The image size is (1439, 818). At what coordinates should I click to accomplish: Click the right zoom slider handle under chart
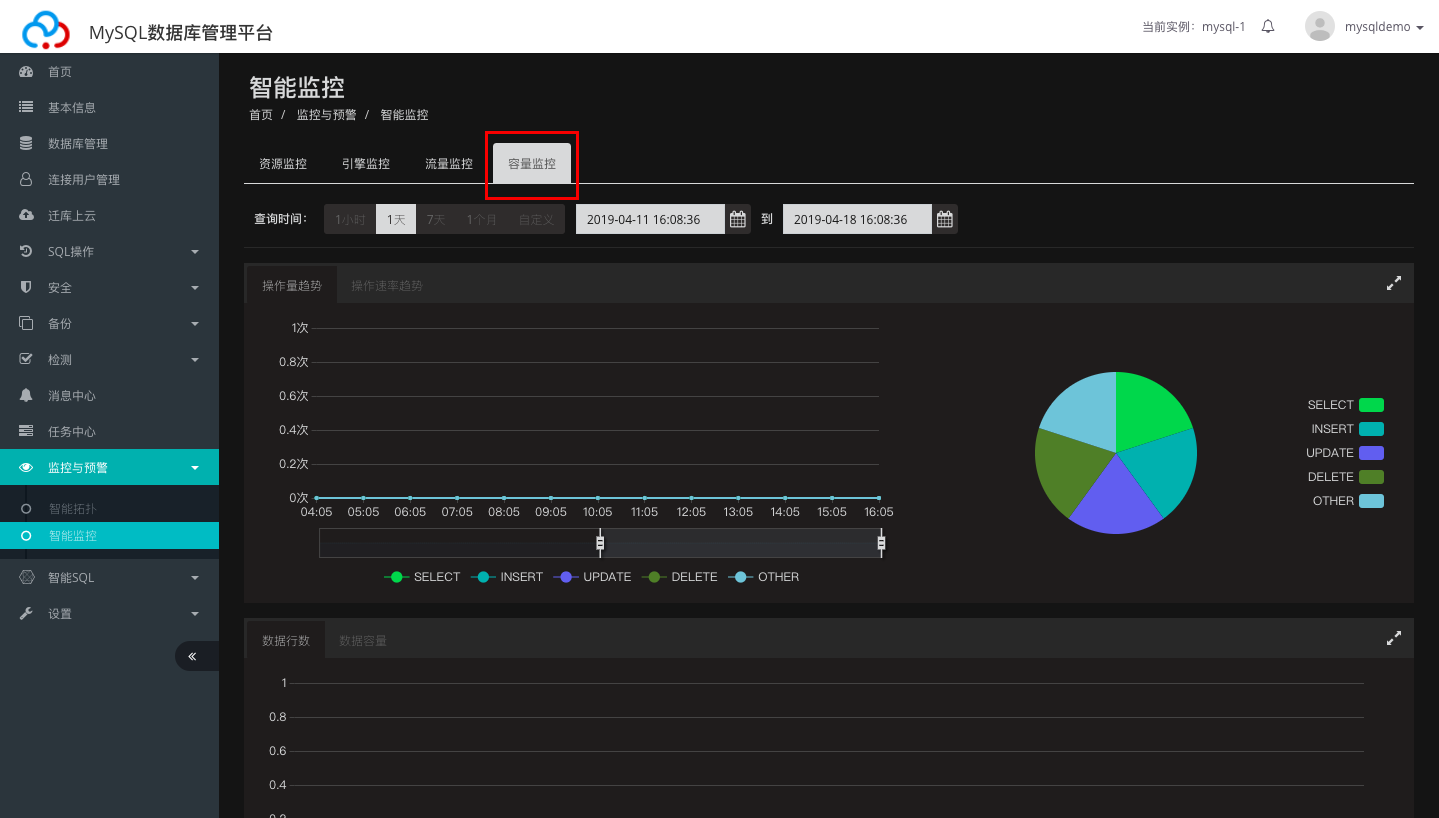(881, 543)
